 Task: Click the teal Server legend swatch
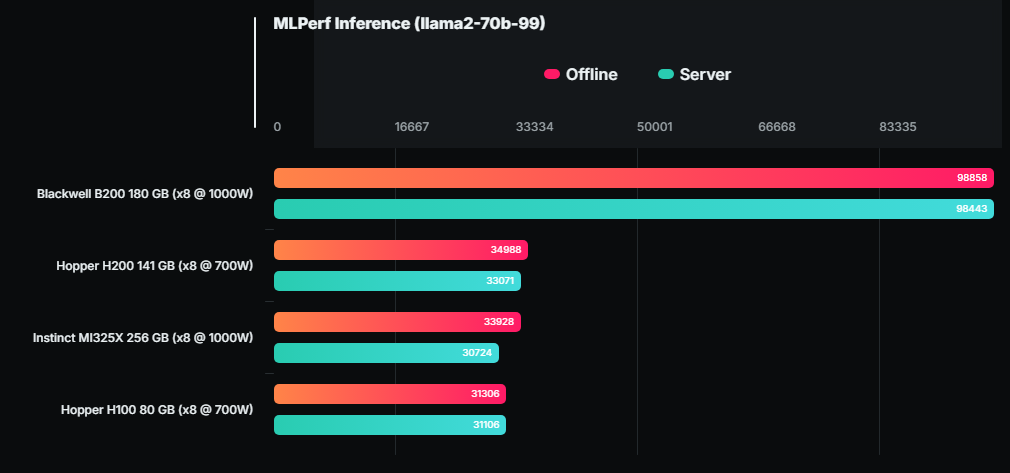(666, 74)
